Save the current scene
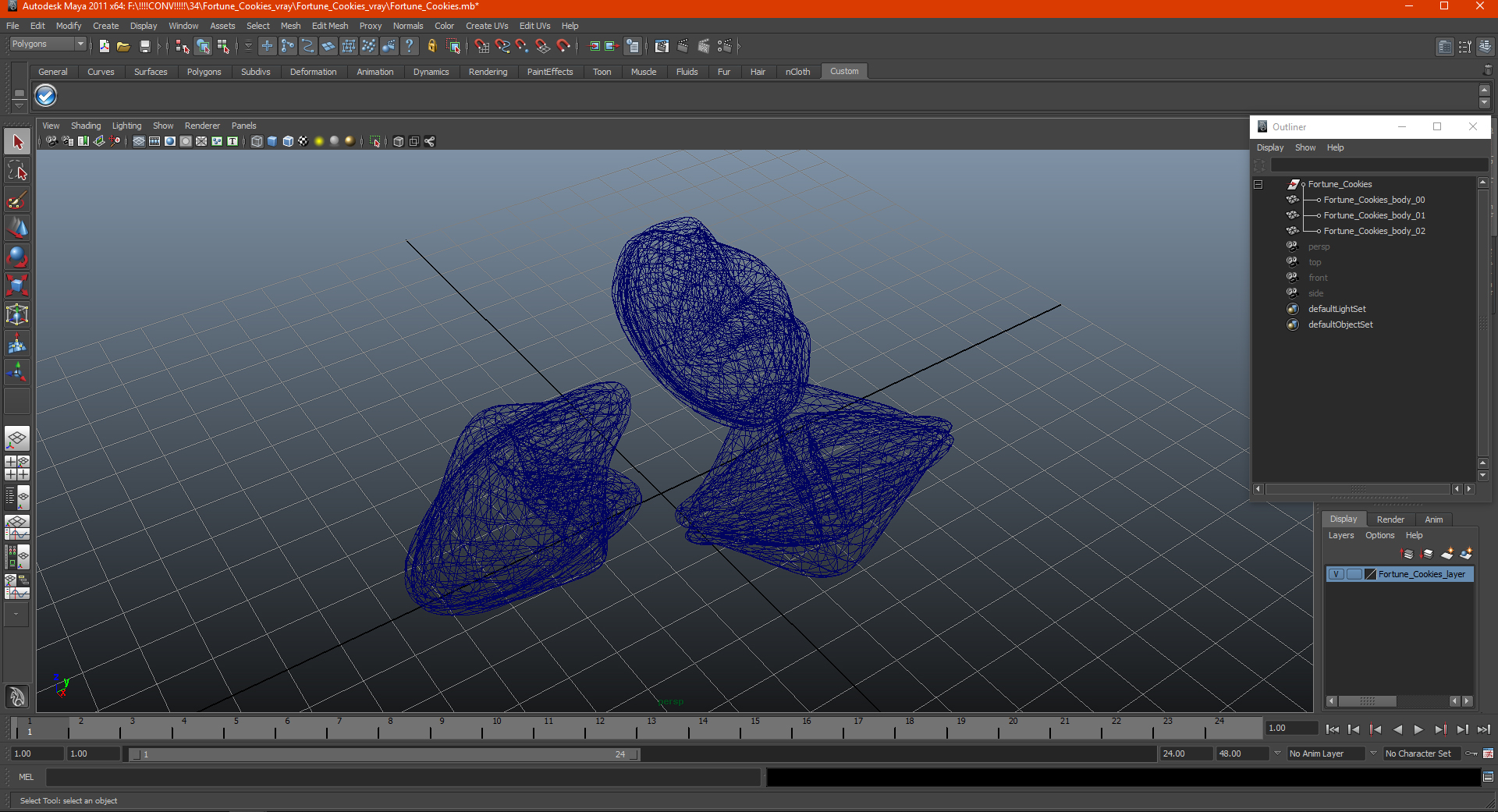1498x812 pixels. click(x=144, y=46)
